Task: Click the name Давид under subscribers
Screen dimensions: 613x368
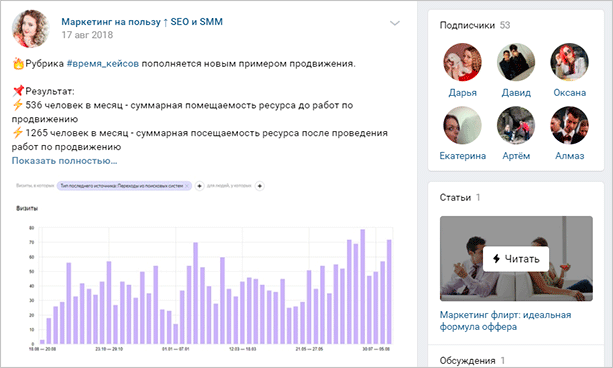Action: click(516, 93)
